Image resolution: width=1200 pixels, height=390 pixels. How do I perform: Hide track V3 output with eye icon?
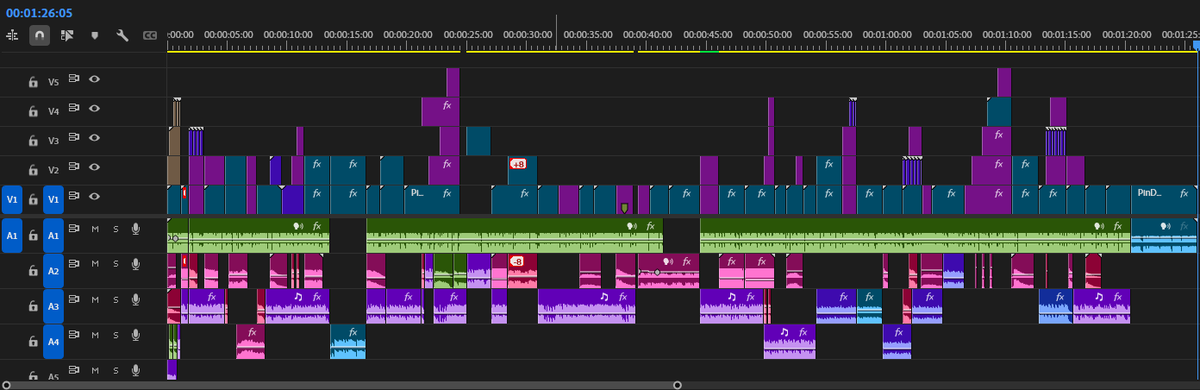coord(94,138)
